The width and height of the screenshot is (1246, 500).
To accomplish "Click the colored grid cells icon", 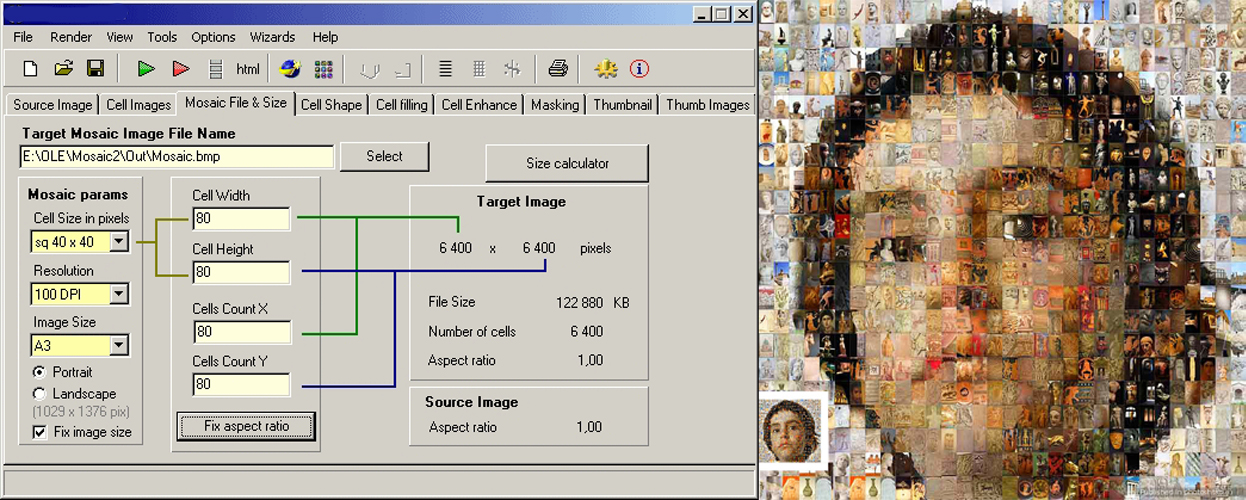I will pyautogui.click(x=323, y=69).
